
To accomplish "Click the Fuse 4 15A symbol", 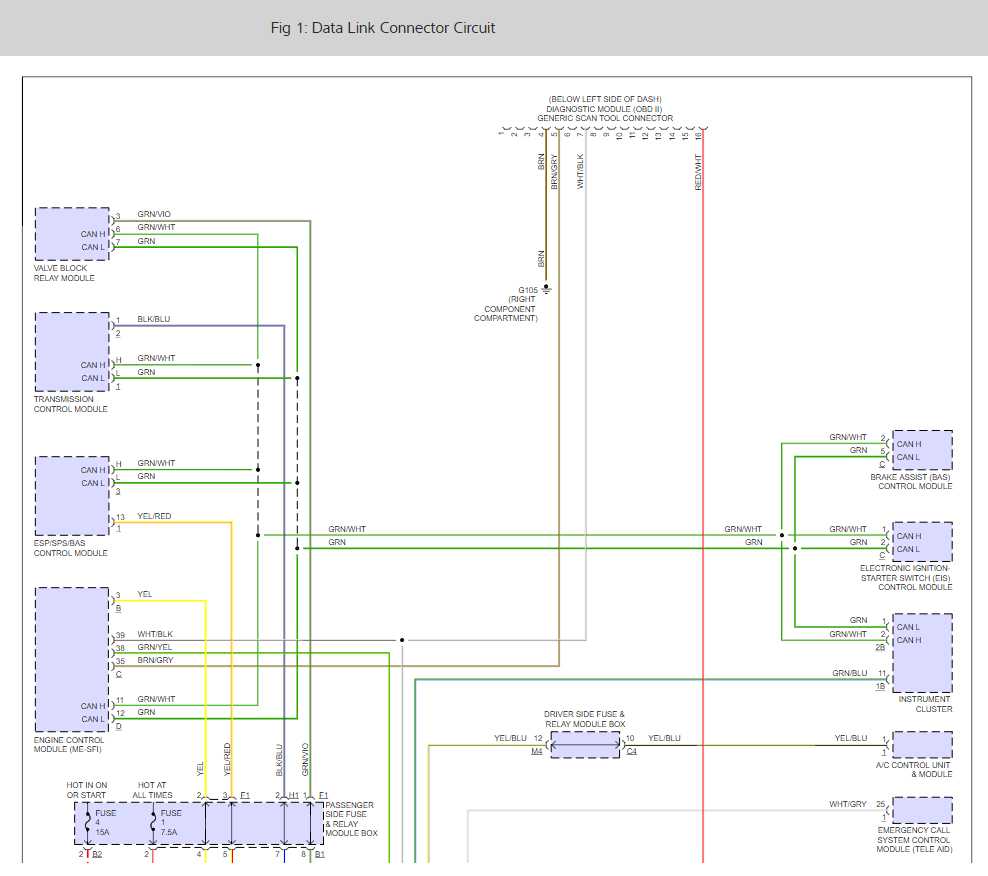I will pos(88,823).
